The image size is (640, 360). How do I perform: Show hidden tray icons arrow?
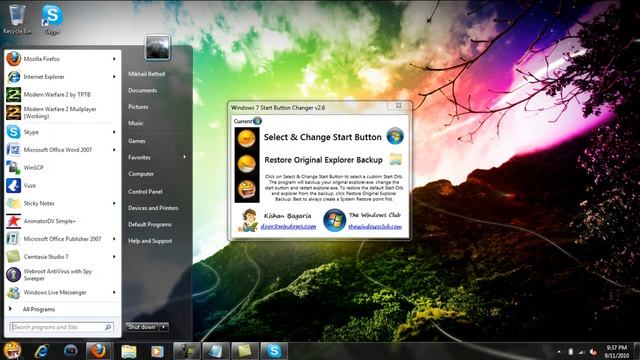(559, 352)
